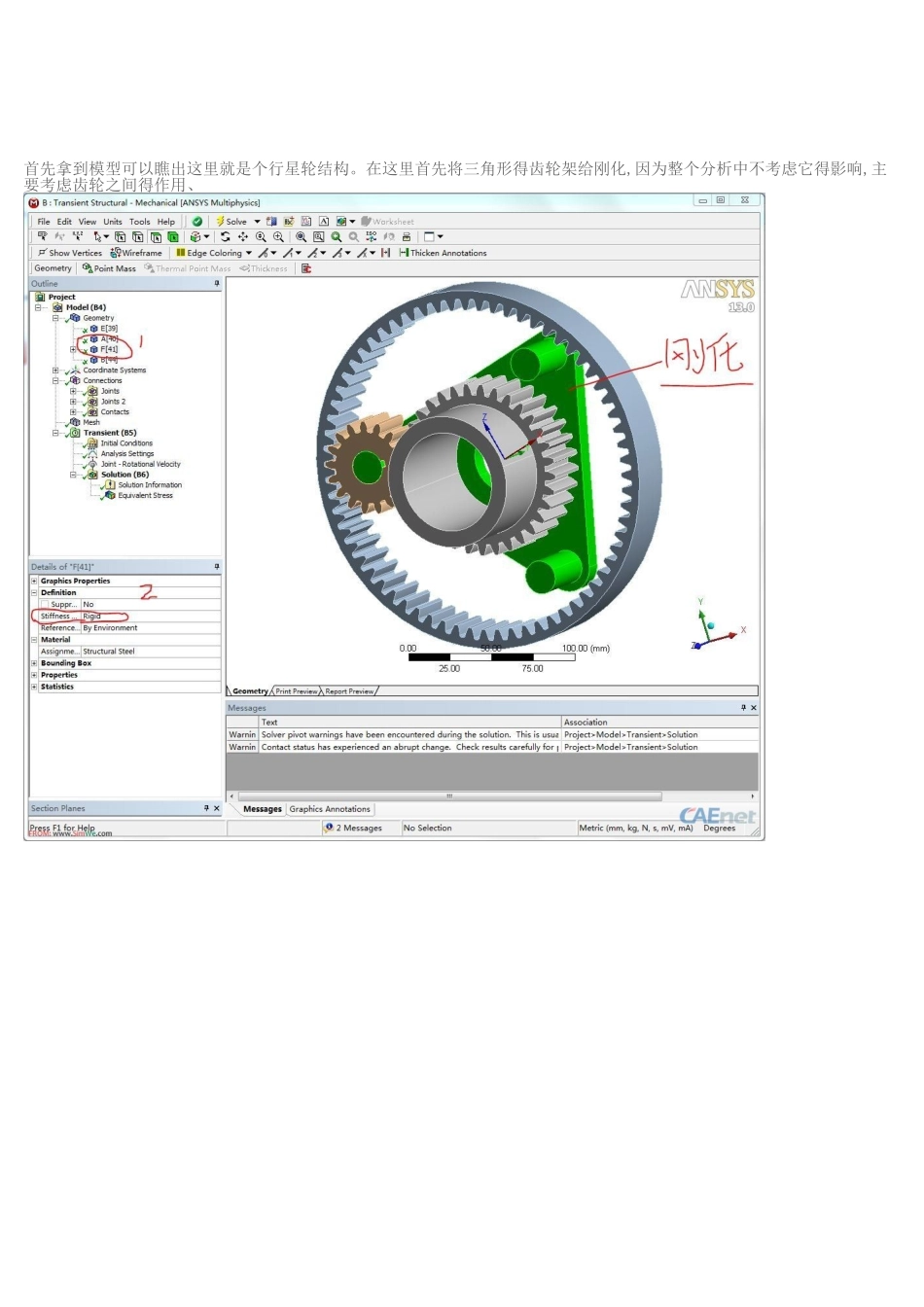Switch to the Report Preview tab

point(349,691)
